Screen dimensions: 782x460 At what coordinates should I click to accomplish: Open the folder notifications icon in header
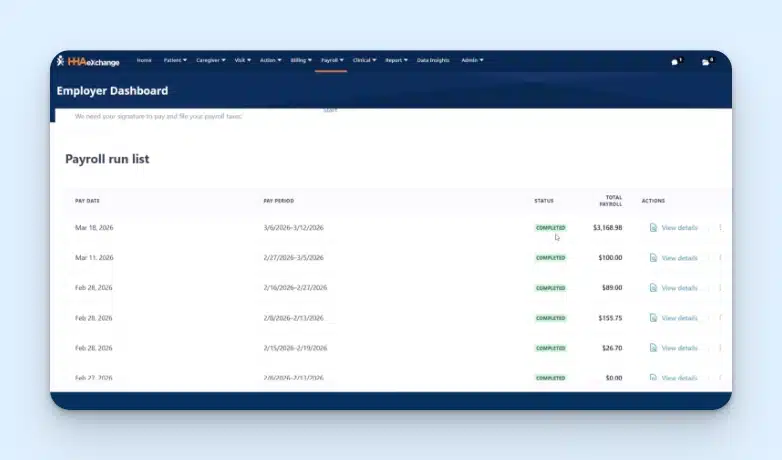pos(706,62)
